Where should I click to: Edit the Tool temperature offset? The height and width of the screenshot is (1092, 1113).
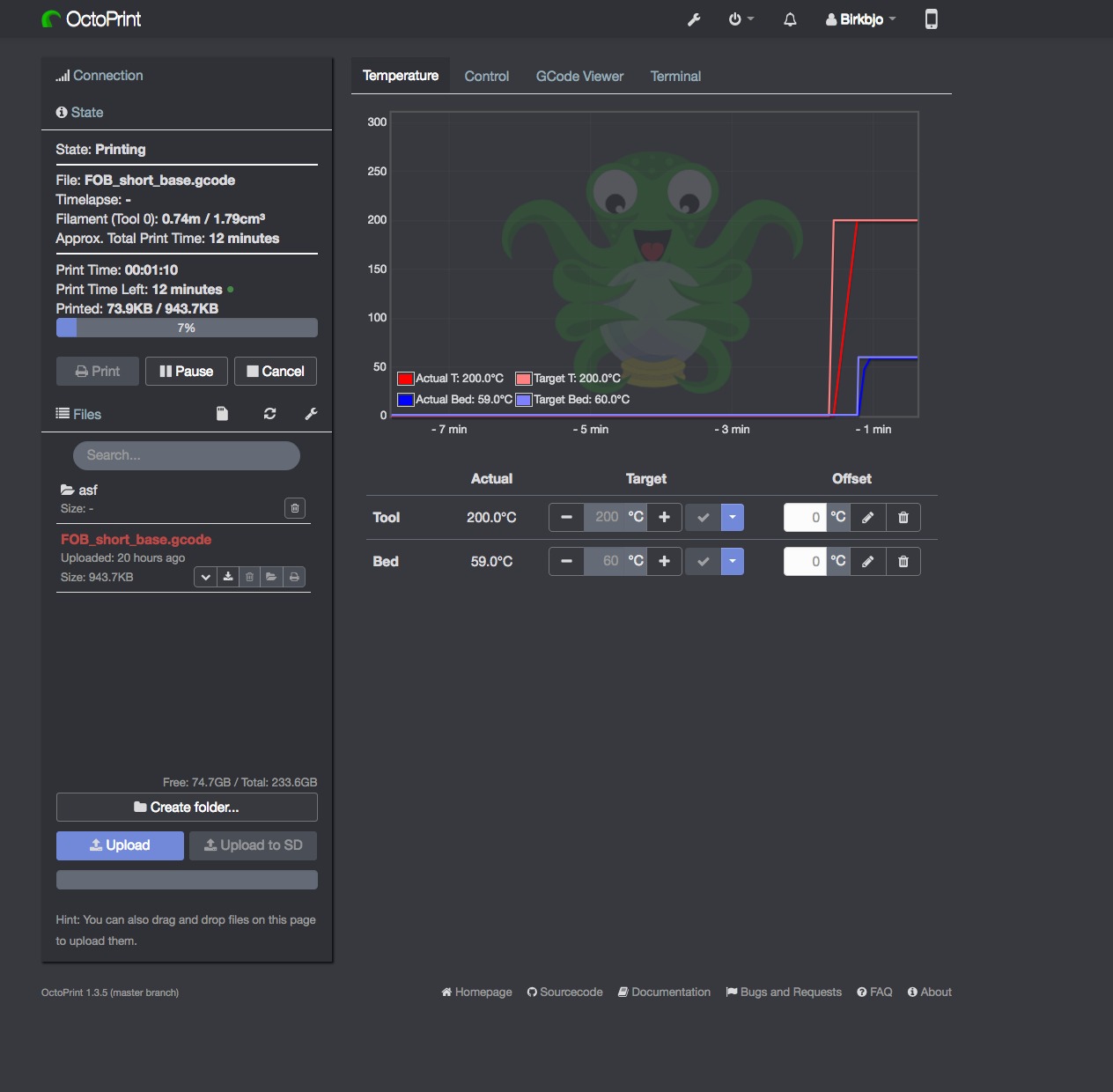click(867, 517)
